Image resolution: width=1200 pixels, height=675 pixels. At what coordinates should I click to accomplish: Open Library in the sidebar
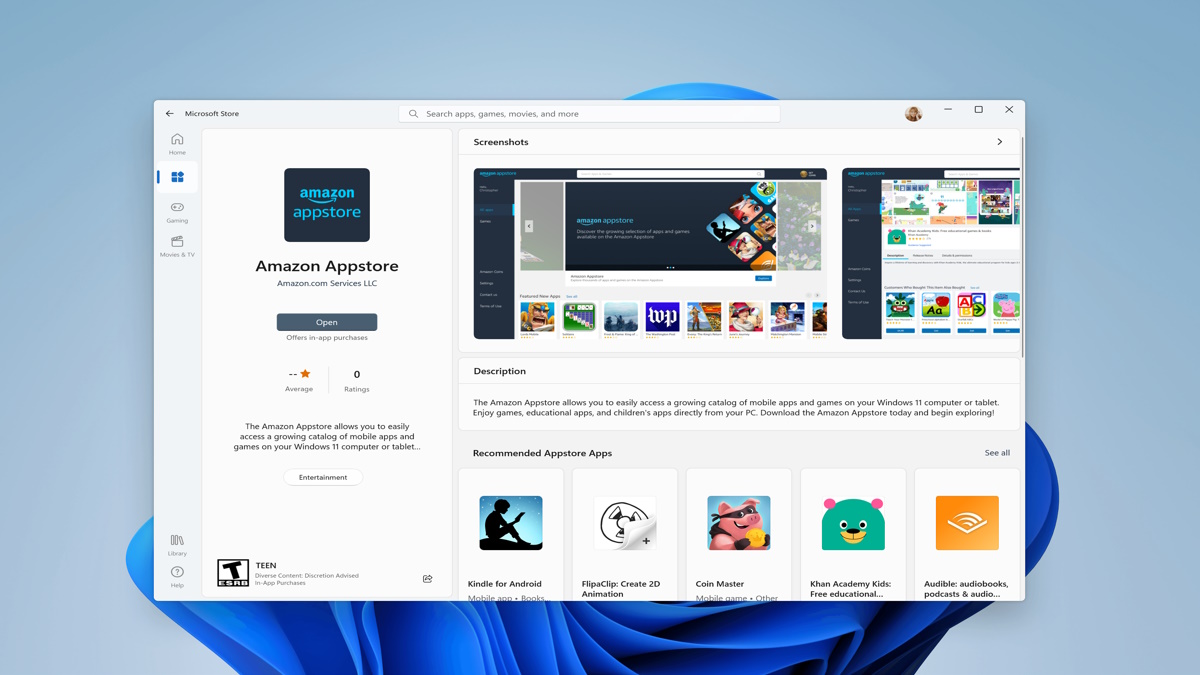(177, 545)
